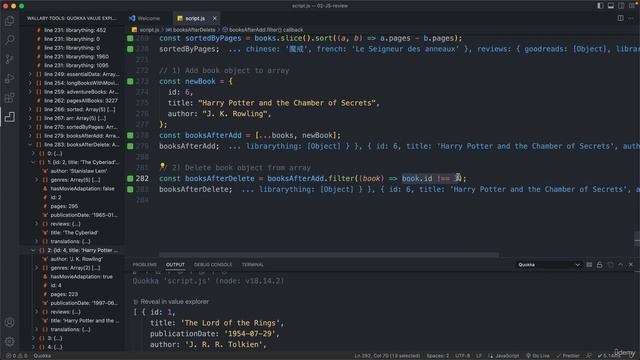Screen dimensions: 640x360
Task: Click the LF end-of-line status item
Action: coord(479,356)
